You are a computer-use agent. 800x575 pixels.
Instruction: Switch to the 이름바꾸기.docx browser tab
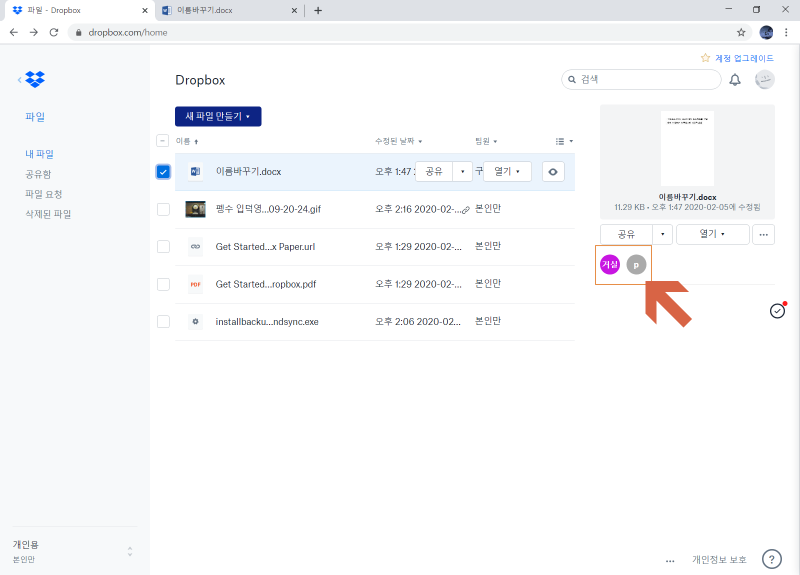point(230,10)
